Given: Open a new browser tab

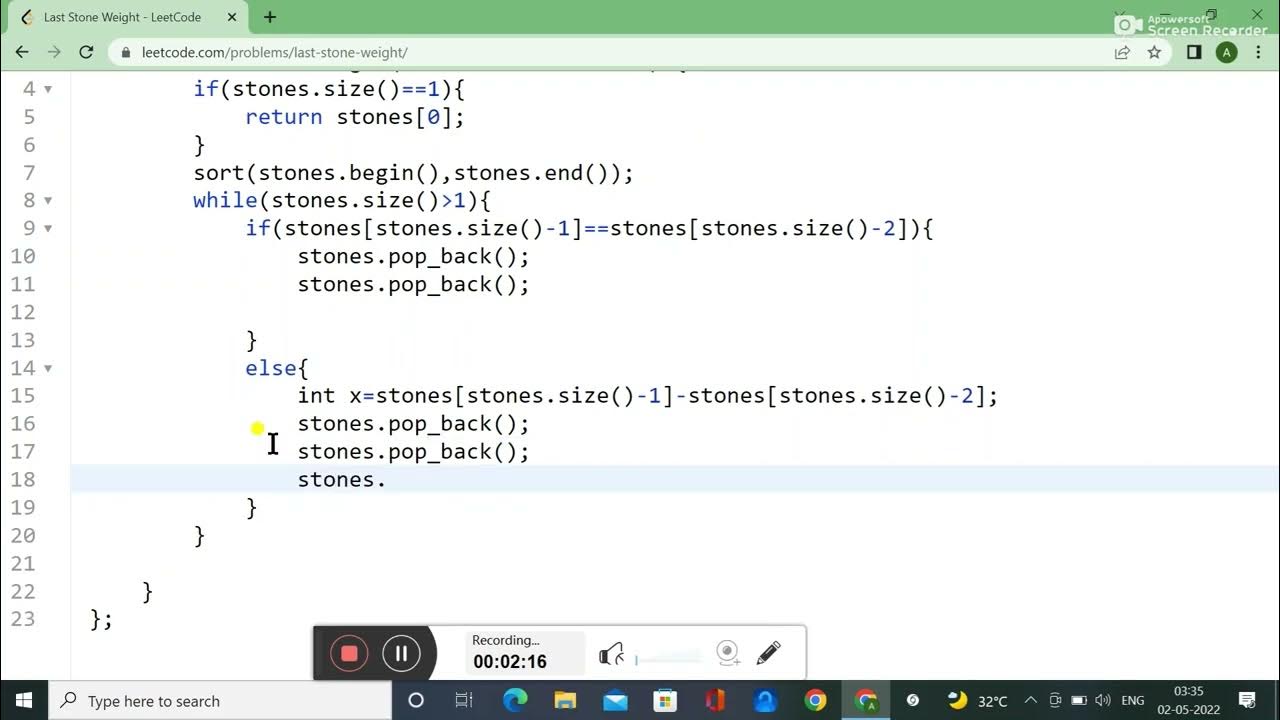Looking at the screenshot, I should [x=269, y=17].
